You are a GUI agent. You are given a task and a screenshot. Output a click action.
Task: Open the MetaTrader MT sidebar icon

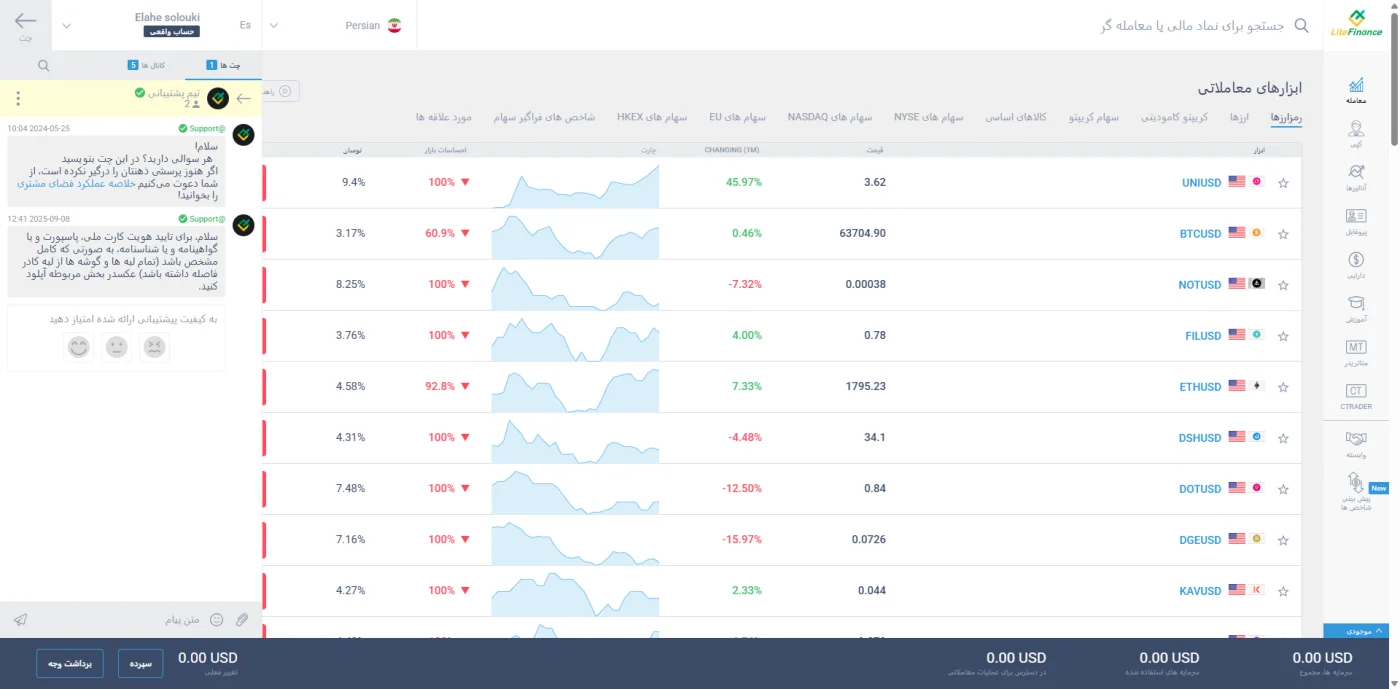[1356, 352]
